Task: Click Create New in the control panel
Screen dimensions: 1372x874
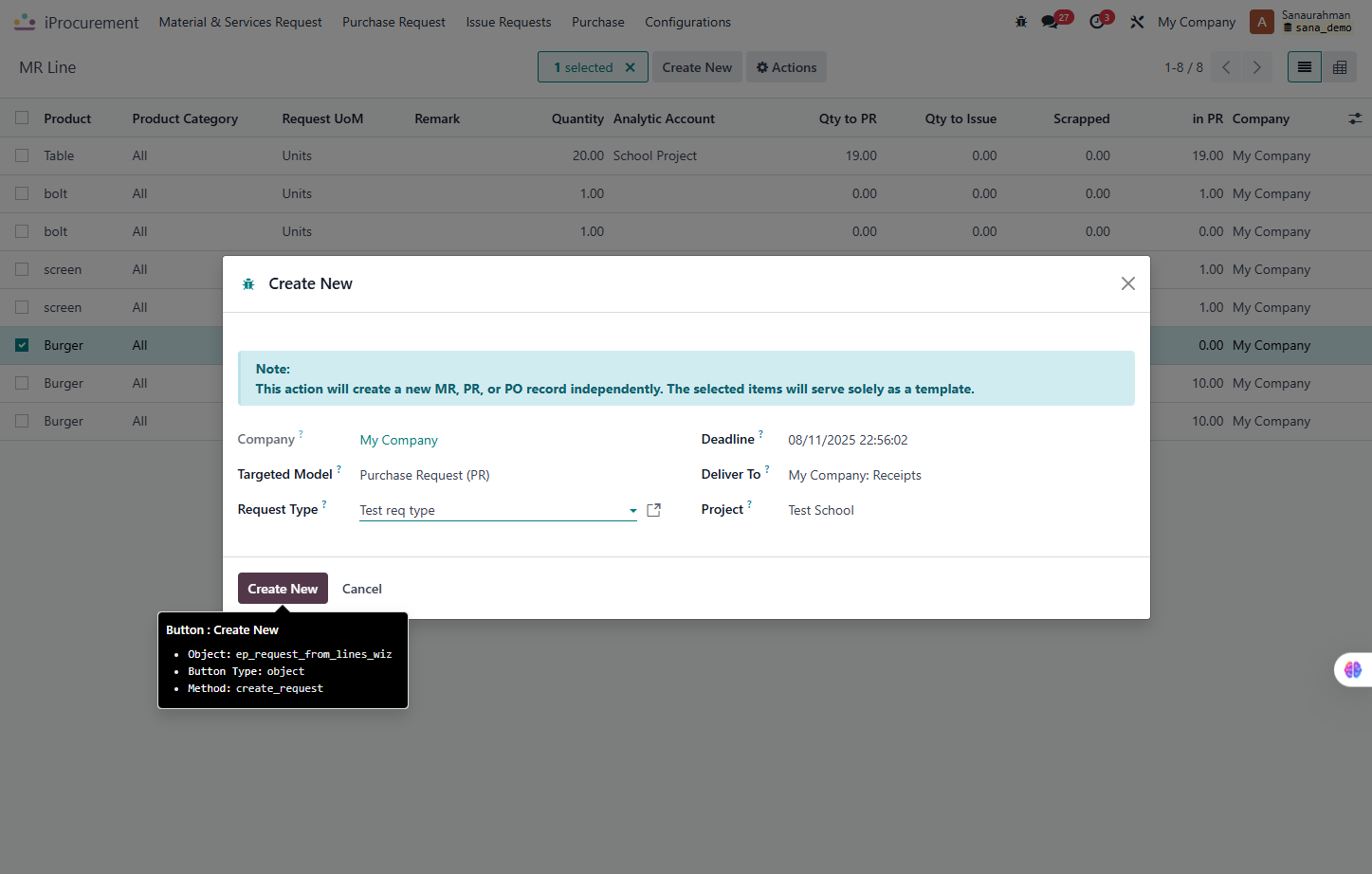Action: click(697, 67)
